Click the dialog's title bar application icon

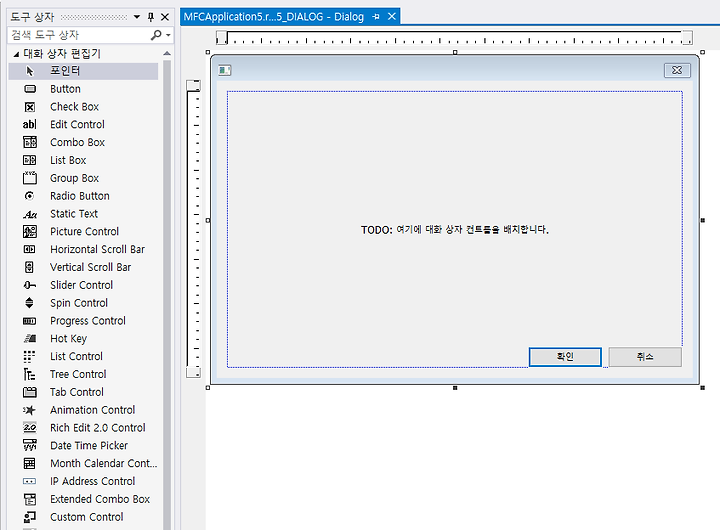point(225,70)
